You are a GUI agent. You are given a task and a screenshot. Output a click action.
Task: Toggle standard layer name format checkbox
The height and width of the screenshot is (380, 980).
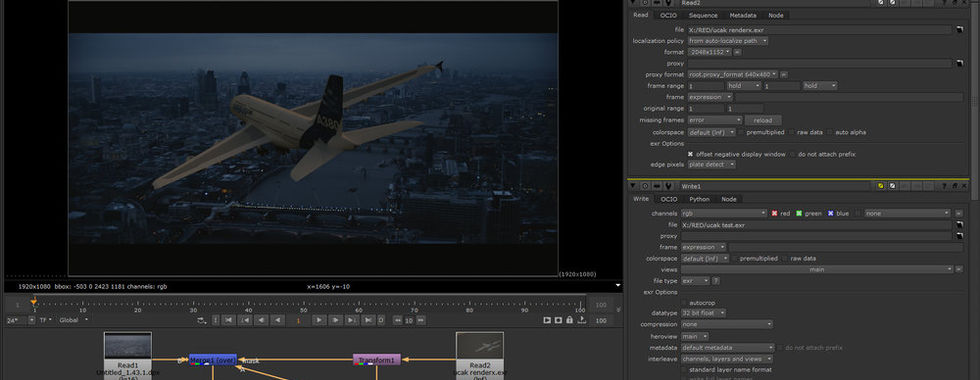click(684, 370)
